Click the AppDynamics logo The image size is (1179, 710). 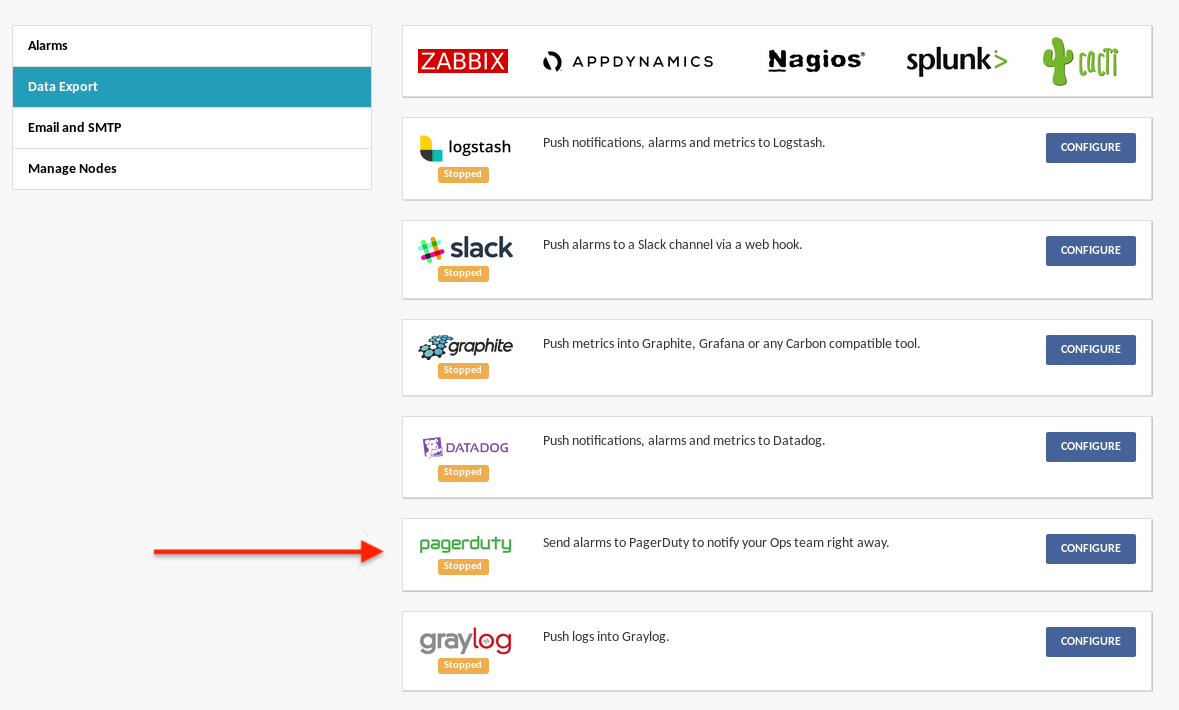click(x=628, y=61)
